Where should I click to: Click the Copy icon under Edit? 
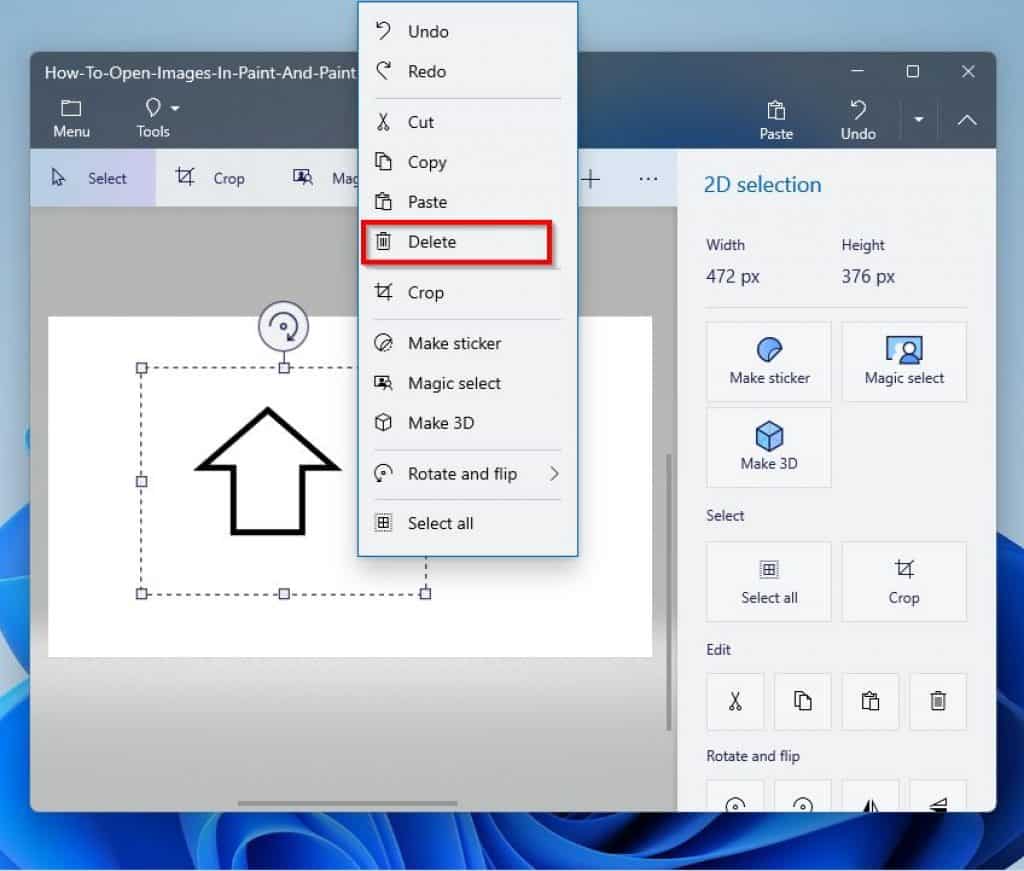point(803,701)
